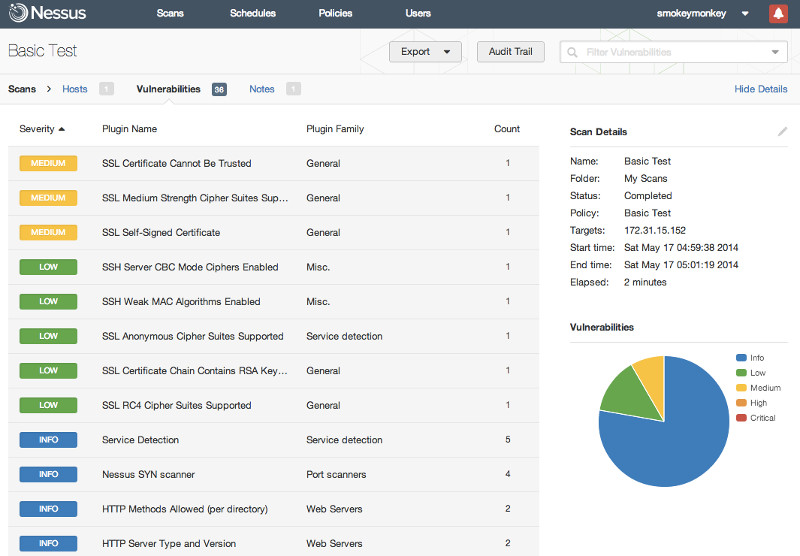Viewport: 800px width, 556px height.
Task: Click the Audit Trail button
Action: click(x=511, y=52)
